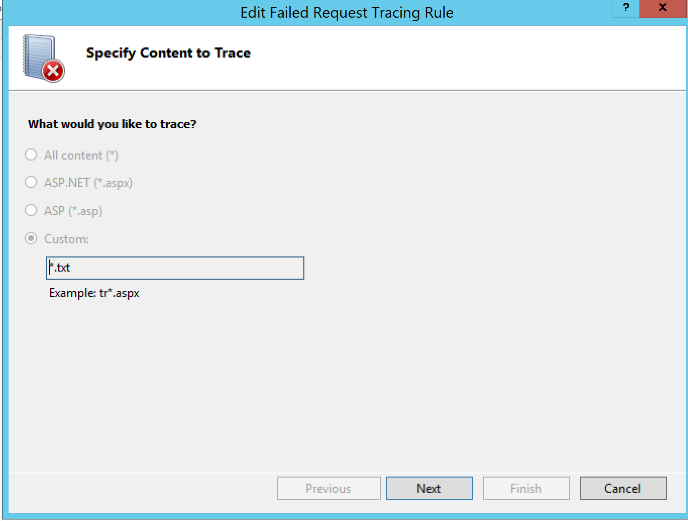Screen dimensions: 688x521
Task: Click the Specify Content to Trace heading
Action: click(168, 52)
